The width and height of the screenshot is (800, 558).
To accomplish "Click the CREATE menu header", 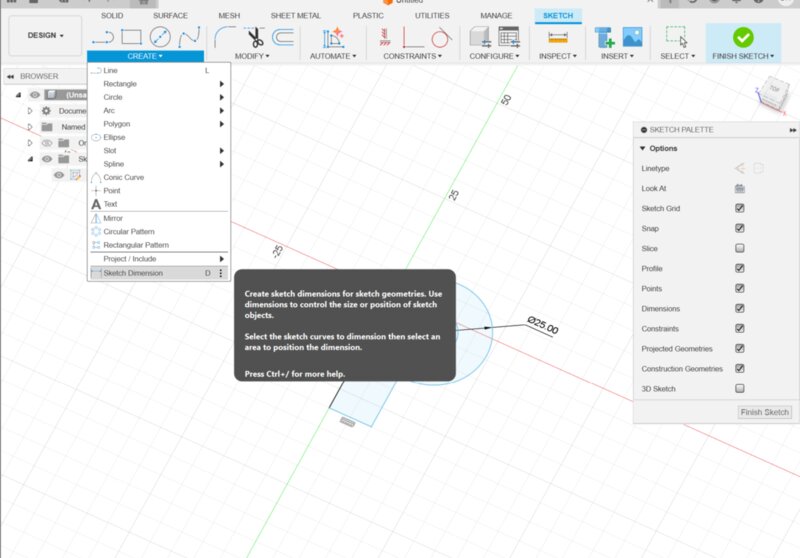I will (145, 56).
